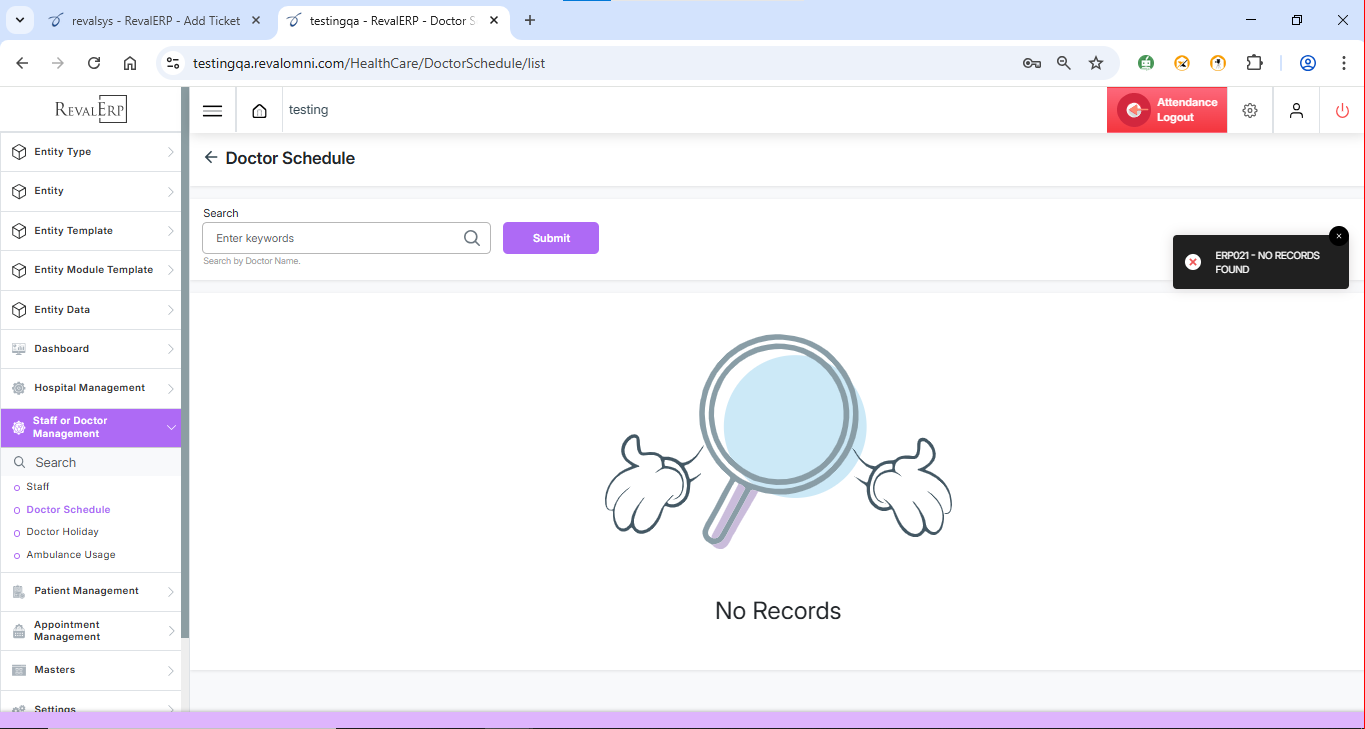Click the search magnifier icon in keyword field
This screenshot has width=1365, height=729.
coord(472,238)
